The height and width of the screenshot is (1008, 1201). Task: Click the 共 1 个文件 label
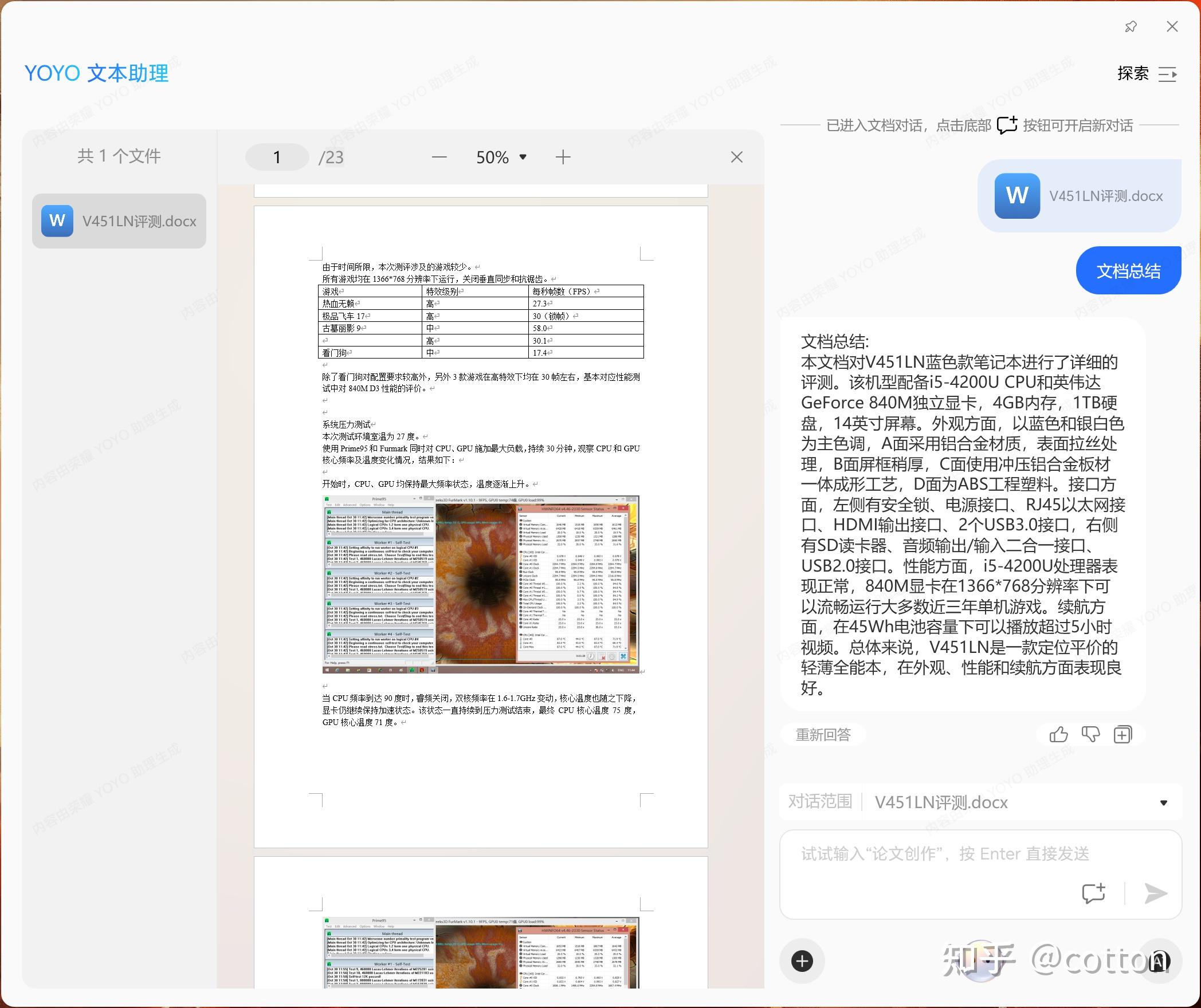pyautogui.click(x=119, y=156)
